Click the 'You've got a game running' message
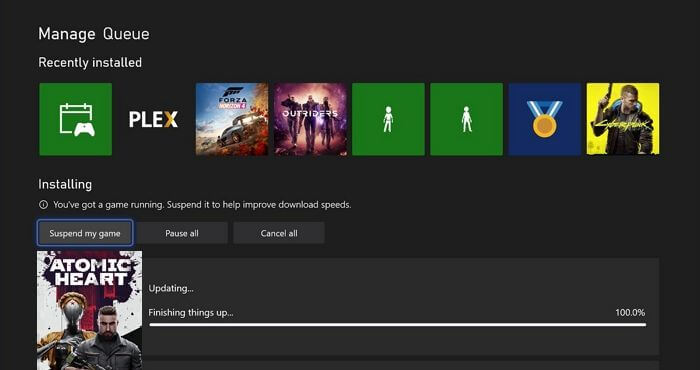The width and height of the screenshot is (700, 370). click(x=202, y=205)
